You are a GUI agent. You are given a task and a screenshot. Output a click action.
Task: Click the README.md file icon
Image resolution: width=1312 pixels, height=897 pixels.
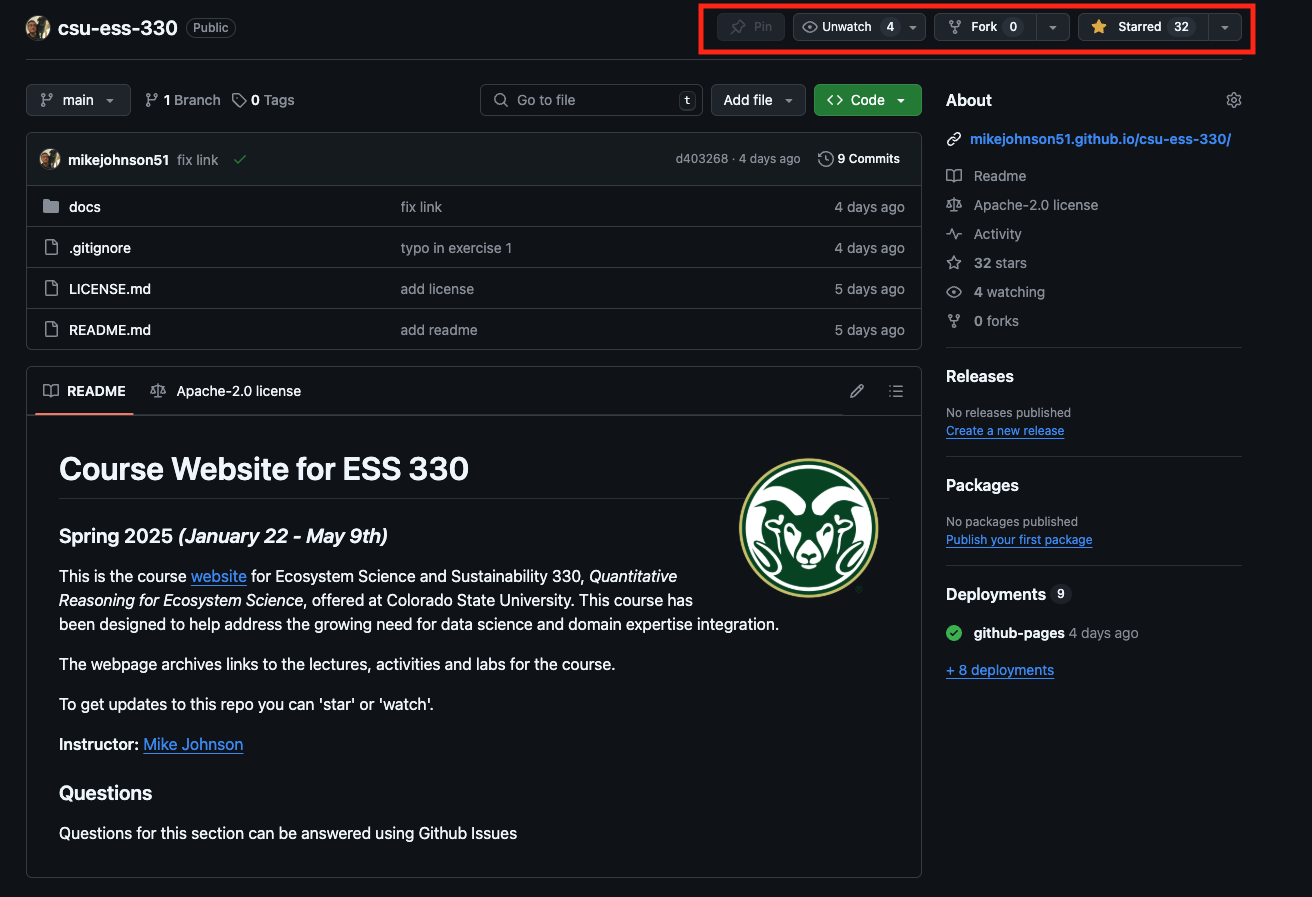coord(51,330)
